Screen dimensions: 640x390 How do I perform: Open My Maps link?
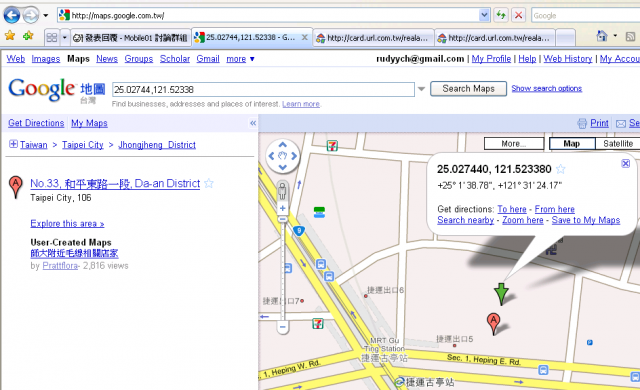[89, 123]
